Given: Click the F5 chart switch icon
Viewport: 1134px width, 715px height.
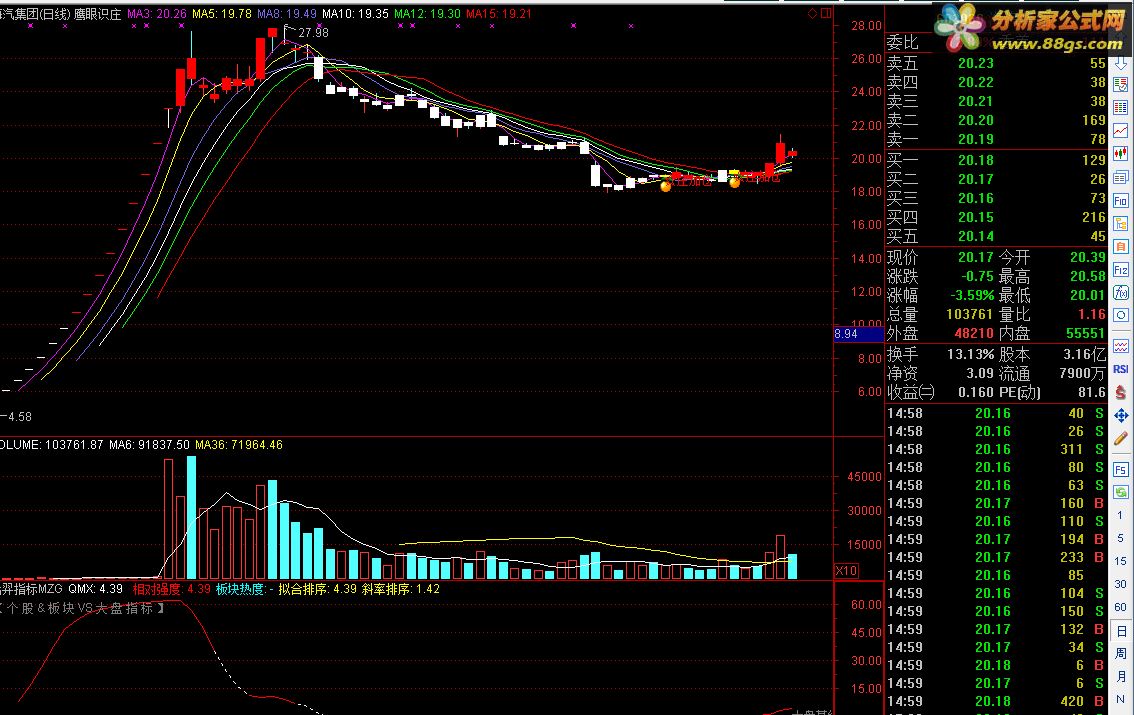Looking at the screenshot, I should [1120, 470].
